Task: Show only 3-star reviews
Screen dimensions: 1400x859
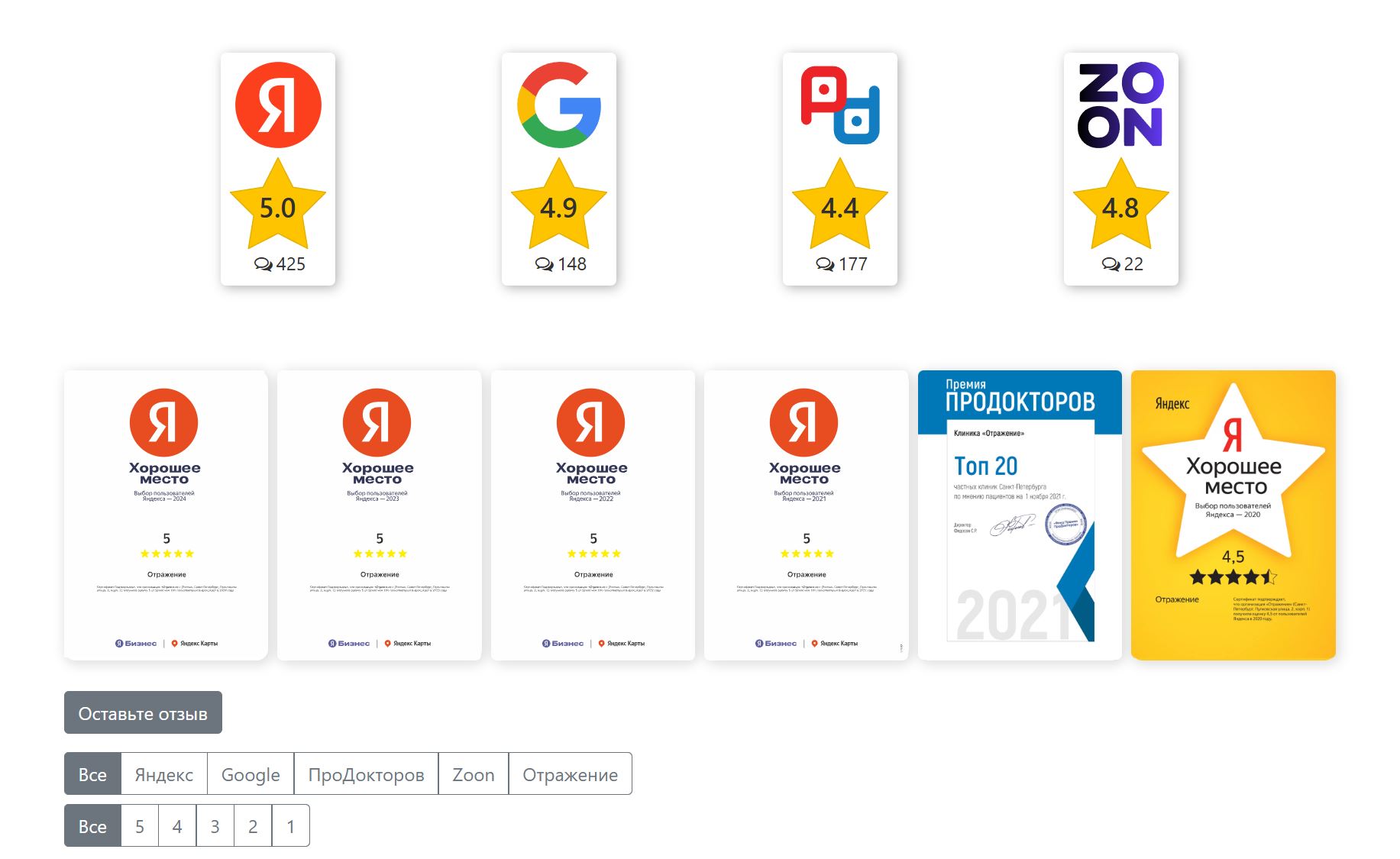Action: 215,825
